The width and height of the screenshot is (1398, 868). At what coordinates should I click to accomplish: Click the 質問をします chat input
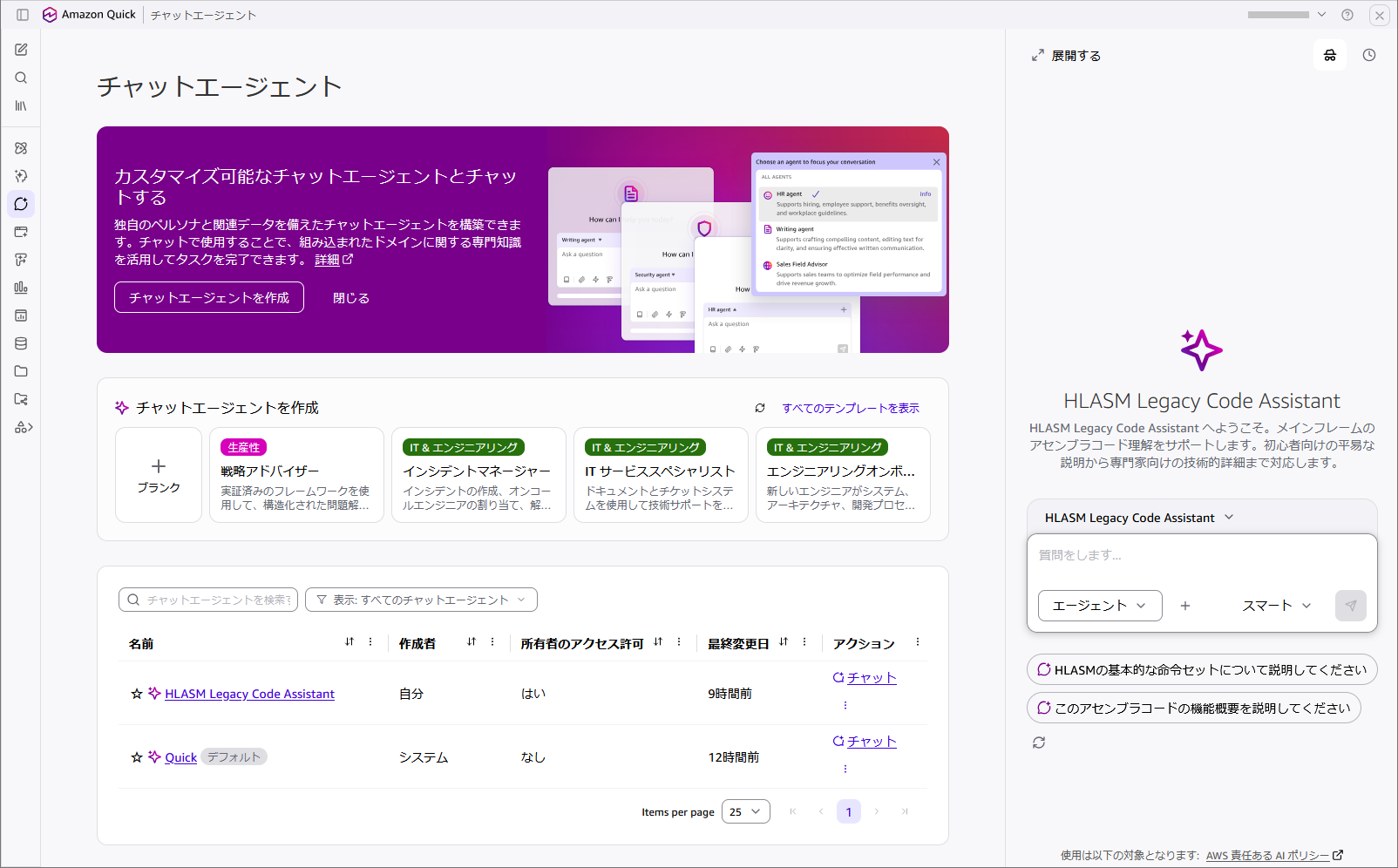pos(1203,555)
